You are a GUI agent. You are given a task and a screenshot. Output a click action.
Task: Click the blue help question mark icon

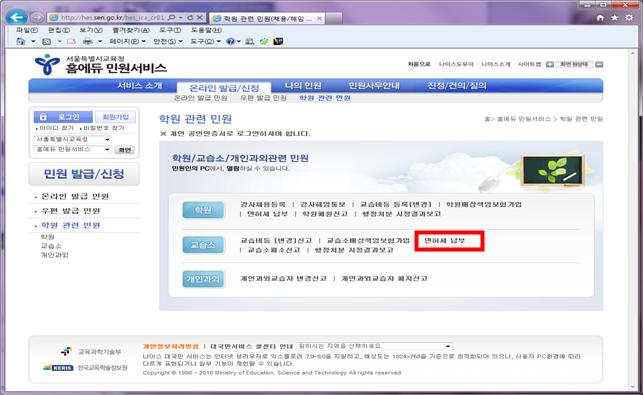tap(231, 41)
